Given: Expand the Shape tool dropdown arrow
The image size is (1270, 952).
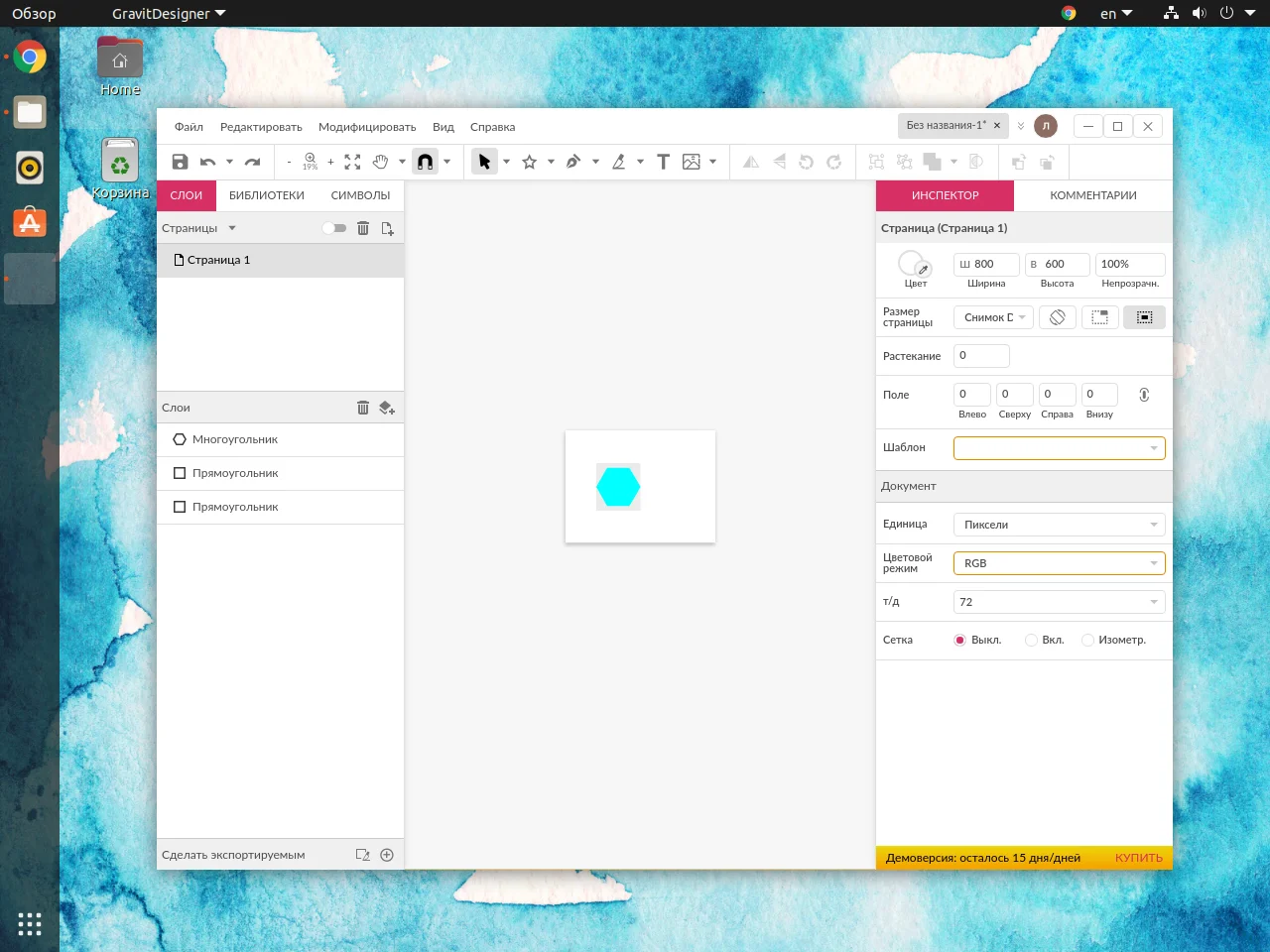Looking at the screenshot, I should [x=551, y=162].
